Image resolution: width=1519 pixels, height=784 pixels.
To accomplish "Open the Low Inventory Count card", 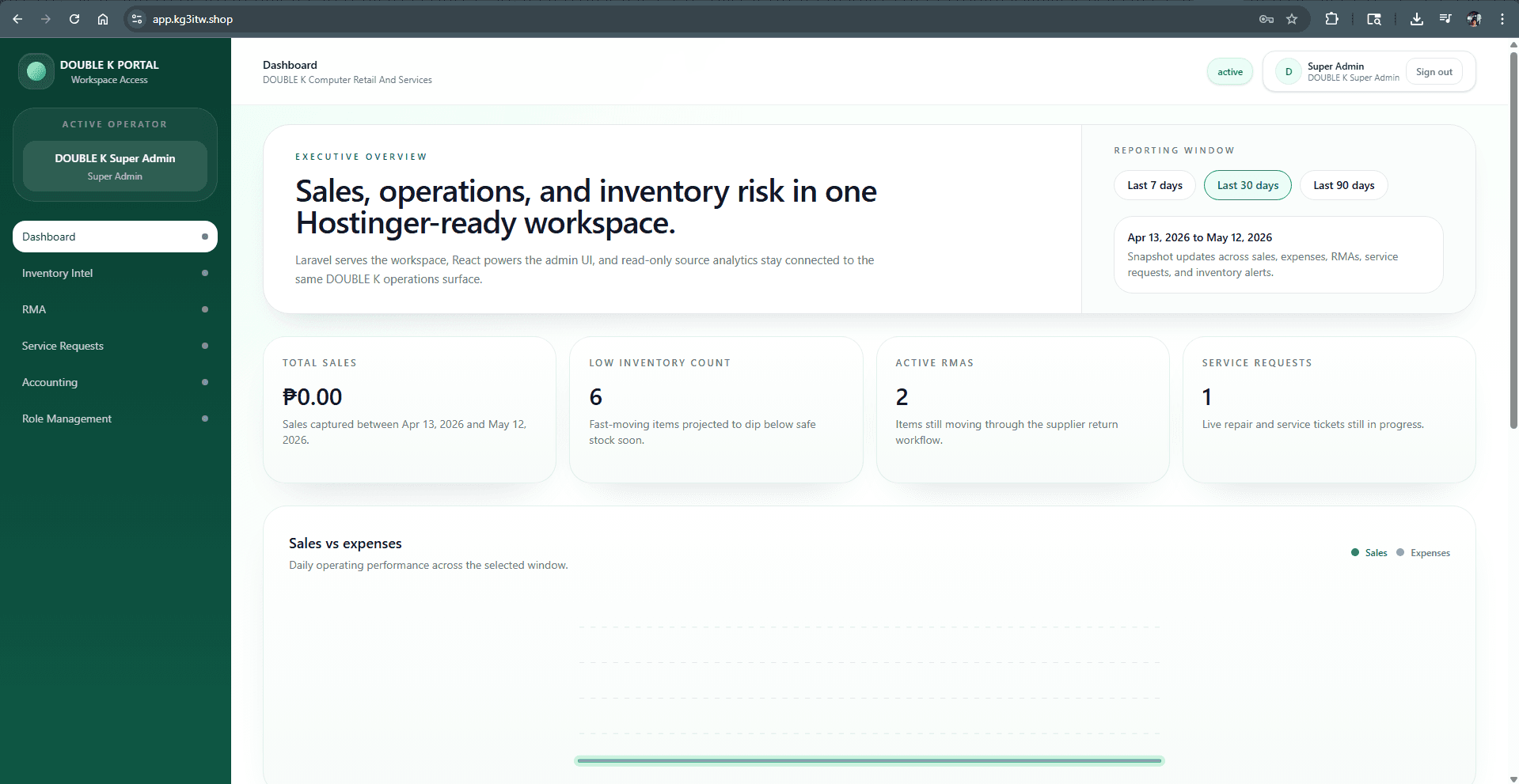I will (716, 410).
